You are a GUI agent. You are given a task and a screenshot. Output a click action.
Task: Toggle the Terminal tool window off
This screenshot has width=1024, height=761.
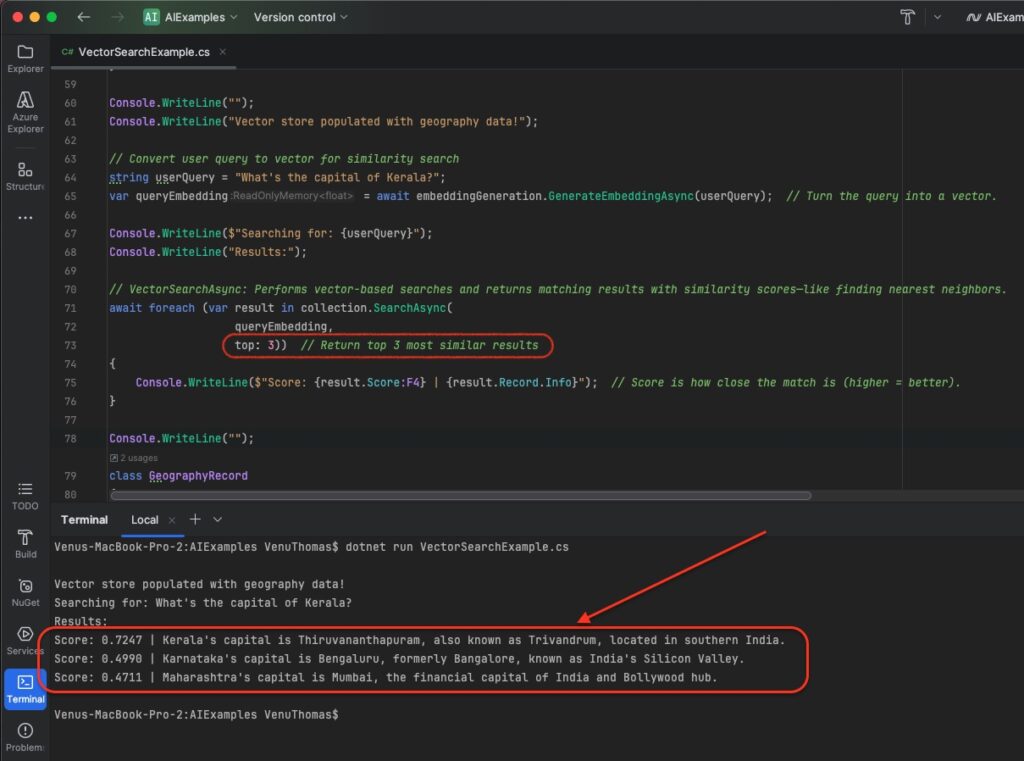(x=25, y=688)
